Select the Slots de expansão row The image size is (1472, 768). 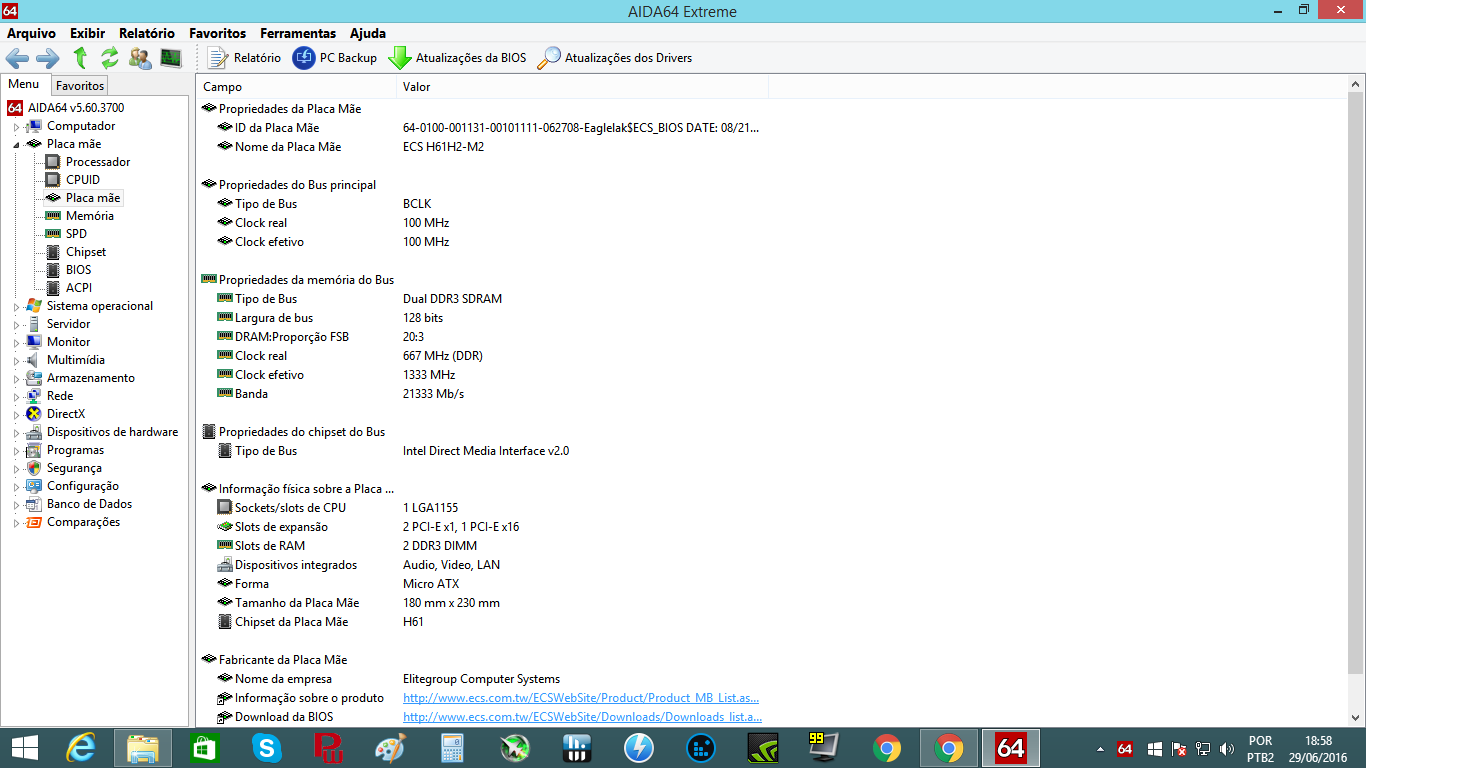(x=772, y=527)
